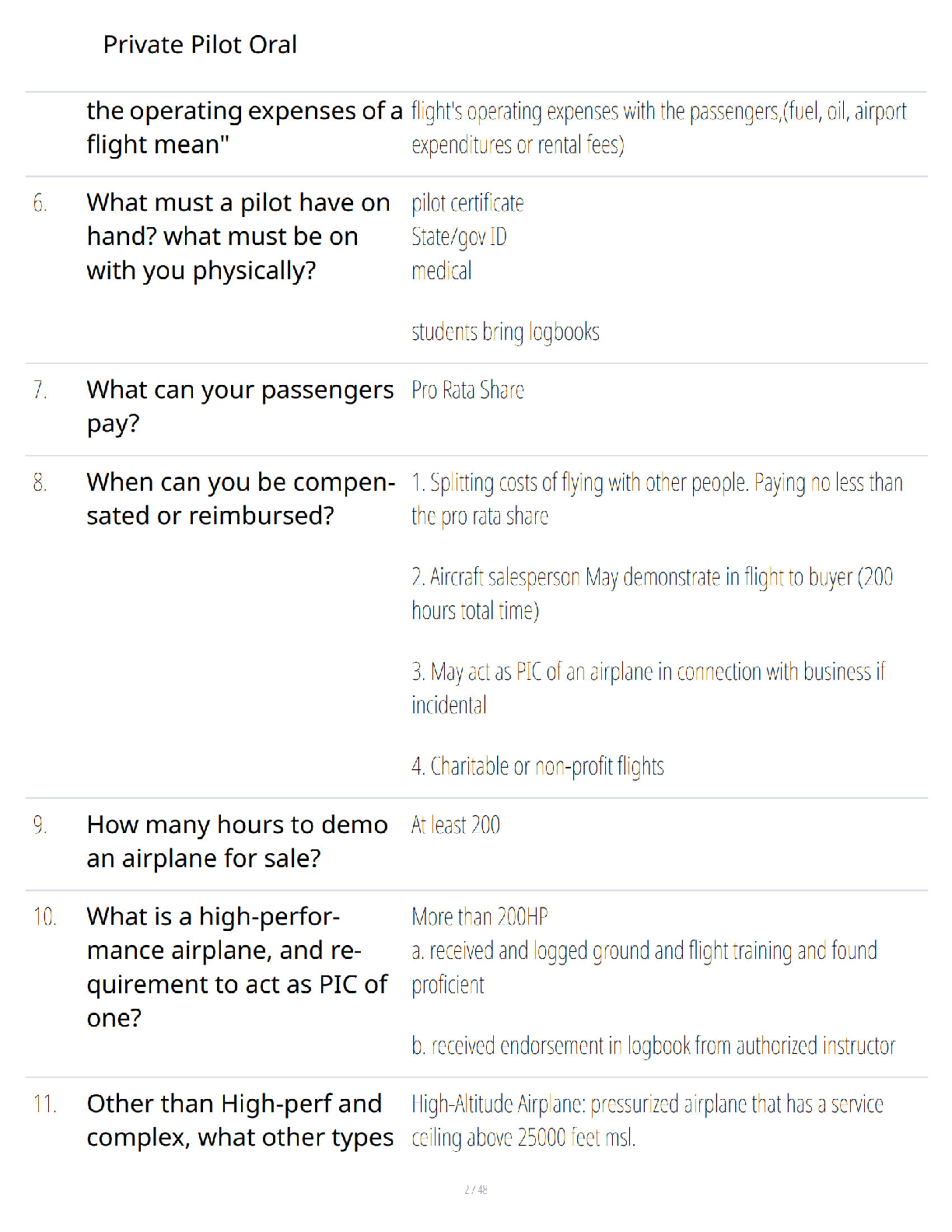The width and height of the screenshot is (952, 1232).
Task: Click the page number indicator at bottom
Action: click(x=476, y=1189)
